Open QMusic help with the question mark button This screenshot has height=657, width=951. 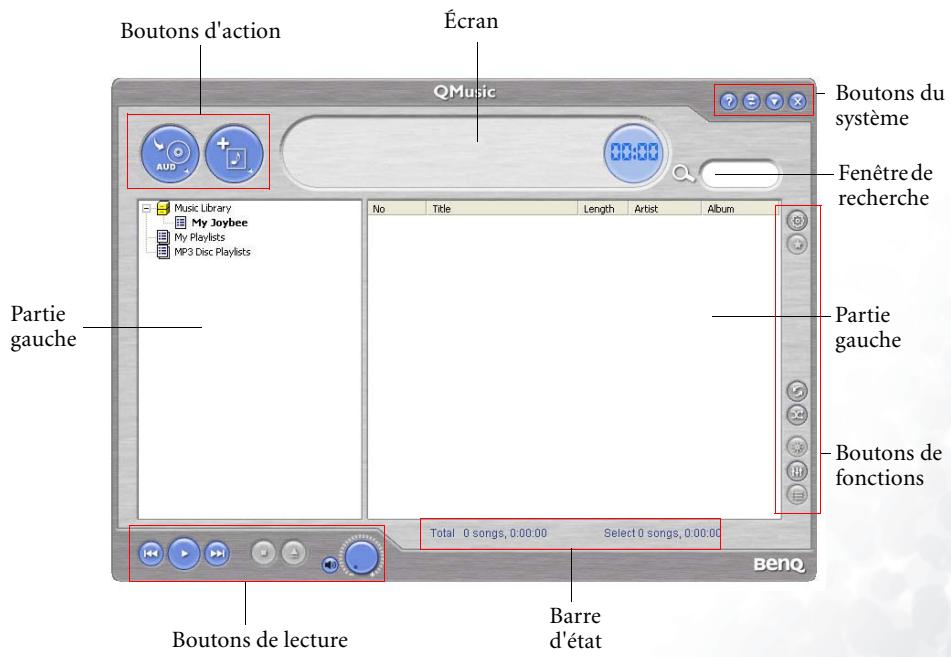(729, 101)
